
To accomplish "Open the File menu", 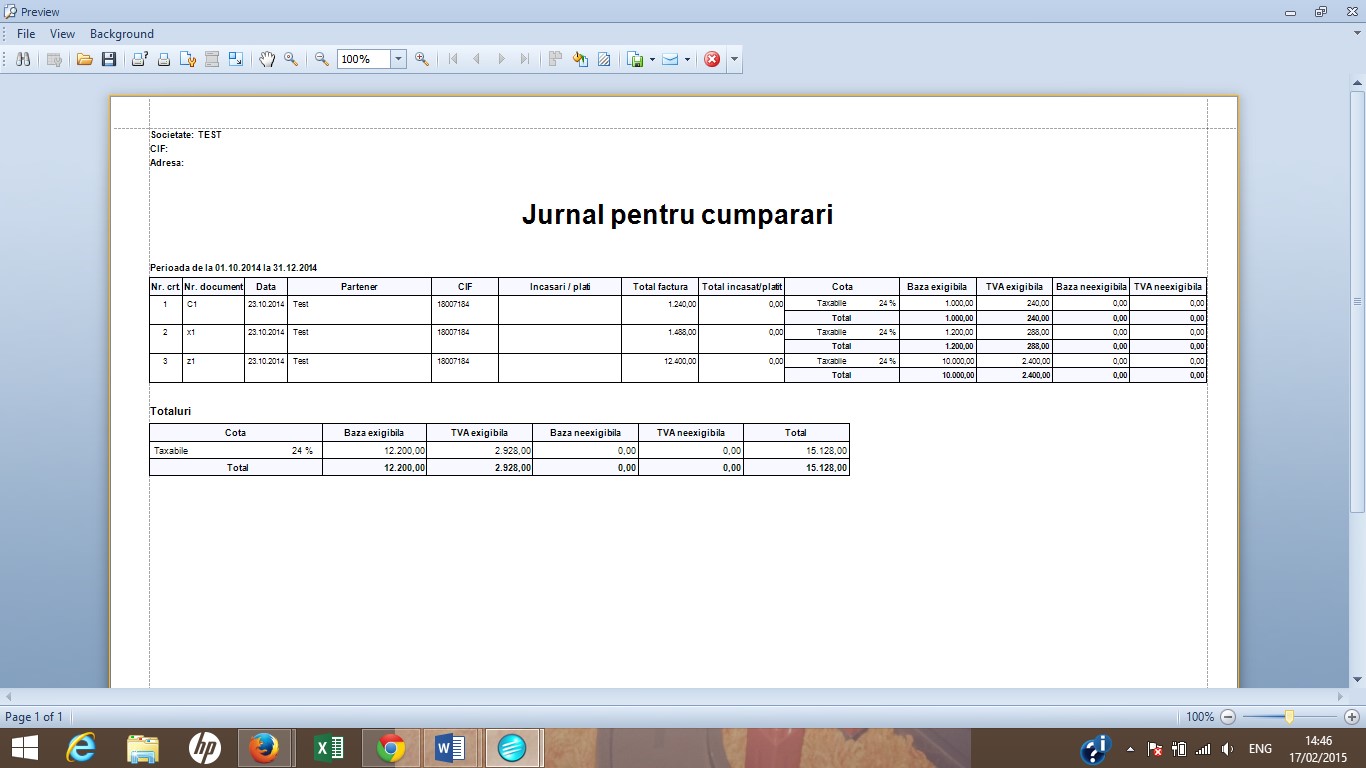I will tap(26, 34).
